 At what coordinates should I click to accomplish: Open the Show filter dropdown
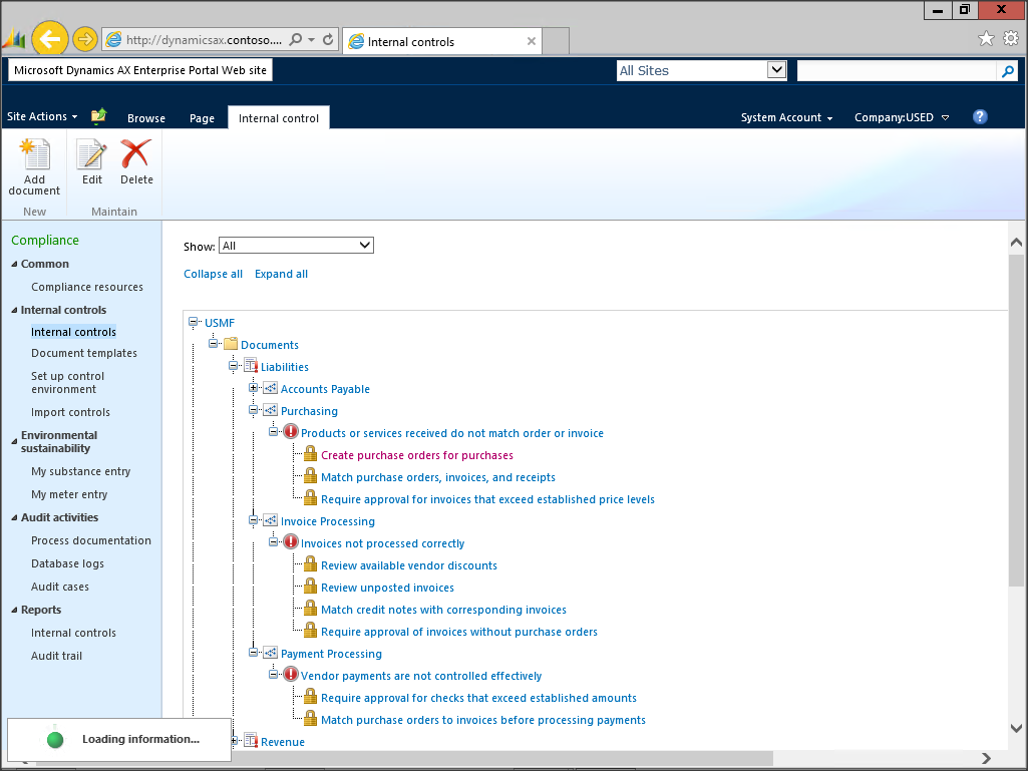[296, 246]
